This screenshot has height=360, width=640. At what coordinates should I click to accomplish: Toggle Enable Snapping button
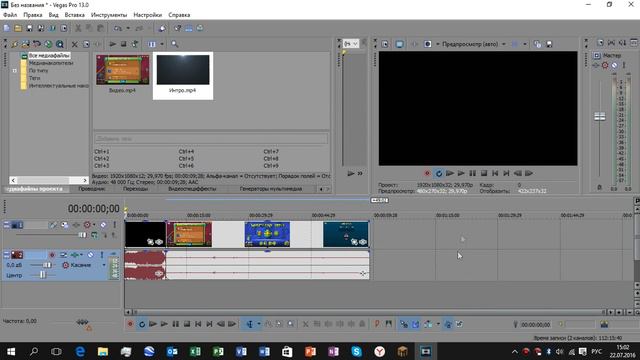click(404, 324)
